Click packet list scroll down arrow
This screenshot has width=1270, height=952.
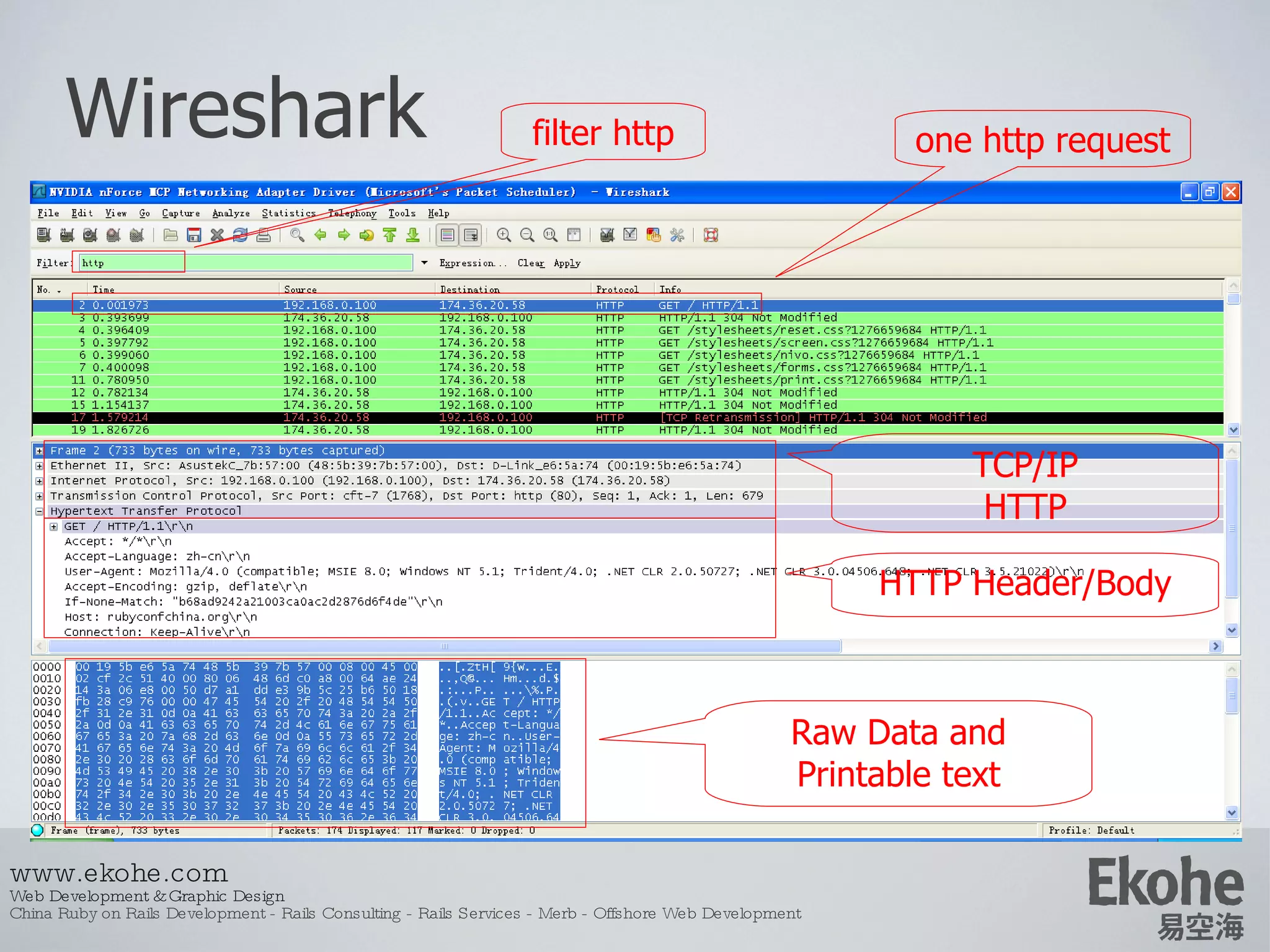[1233, 430]
